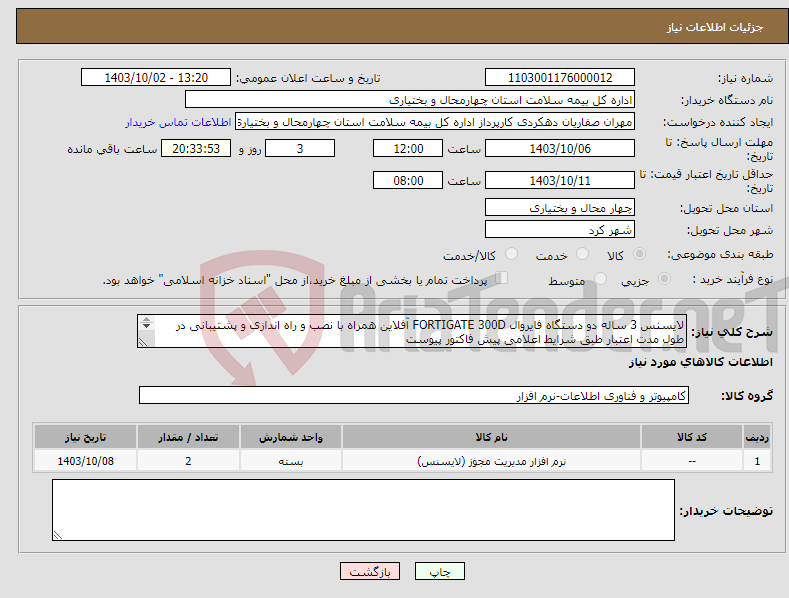Viewport: 789px width, 598px height.
Task: Click the request creator name field
Action: [435, 122]
